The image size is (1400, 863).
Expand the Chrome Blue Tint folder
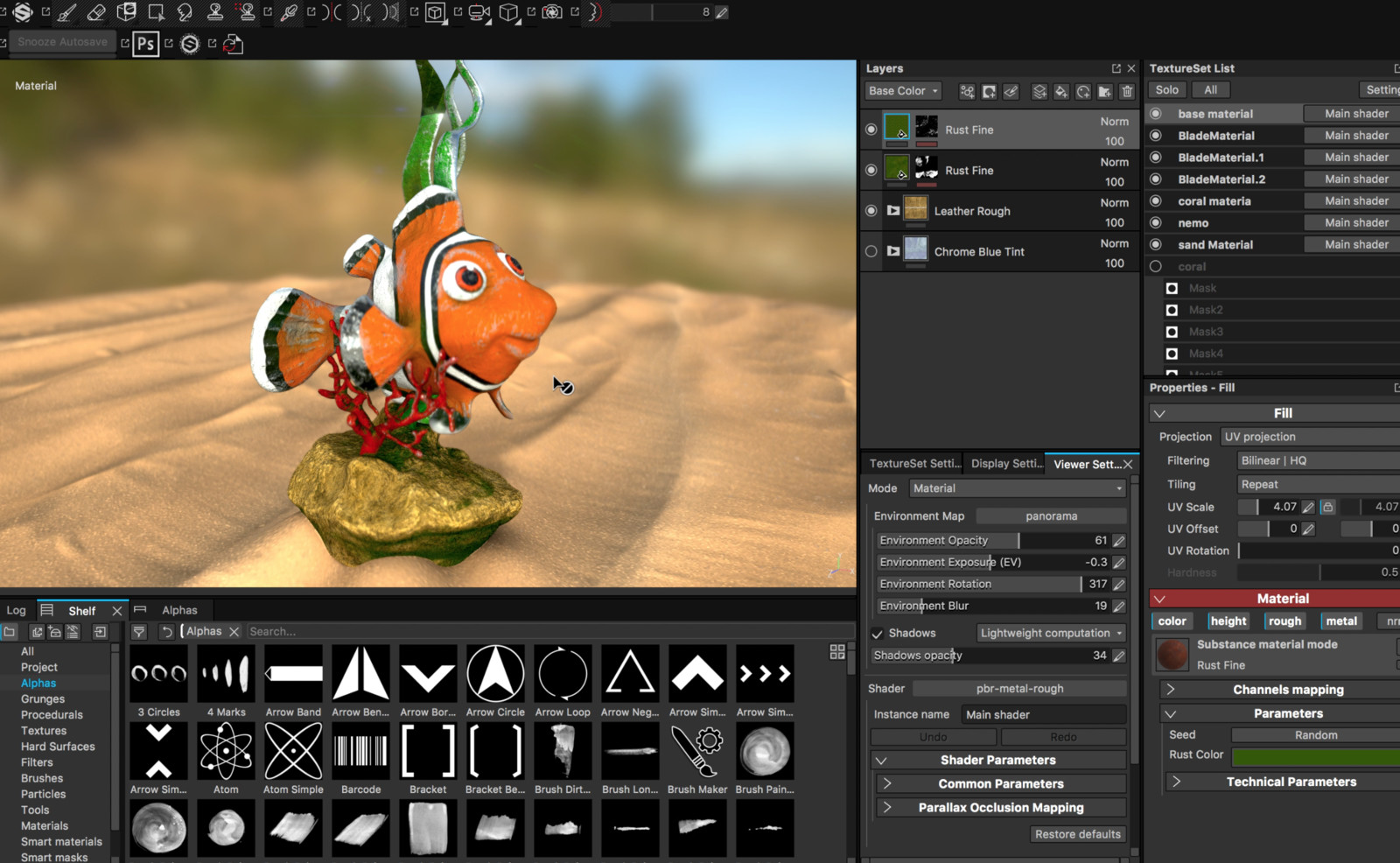click(893, 251)
